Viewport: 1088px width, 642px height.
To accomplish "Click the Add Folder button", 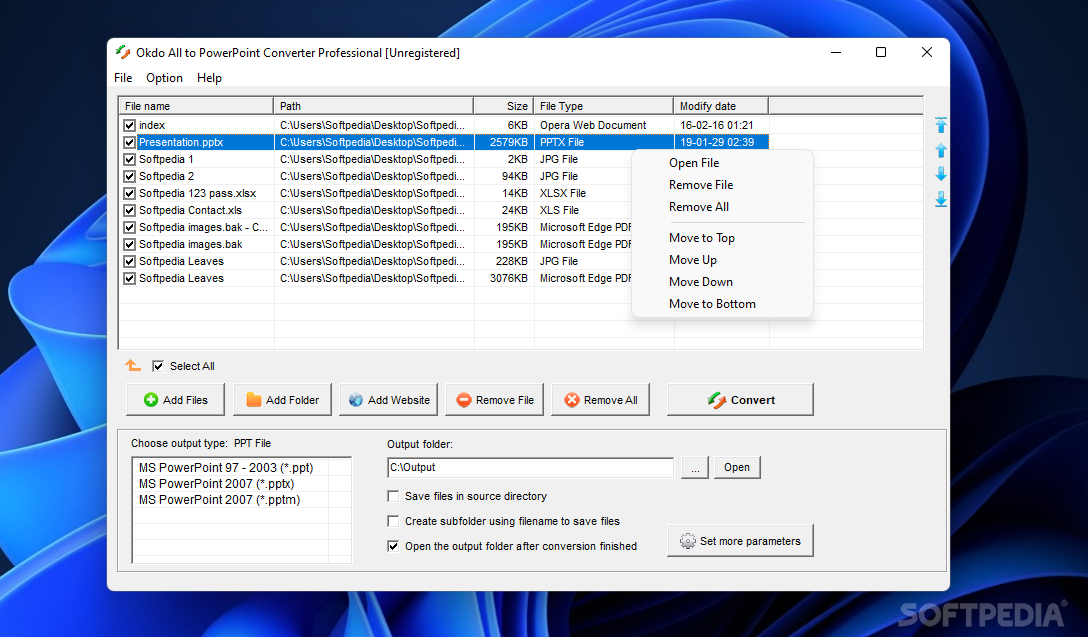I will click(x=282, y=400).
